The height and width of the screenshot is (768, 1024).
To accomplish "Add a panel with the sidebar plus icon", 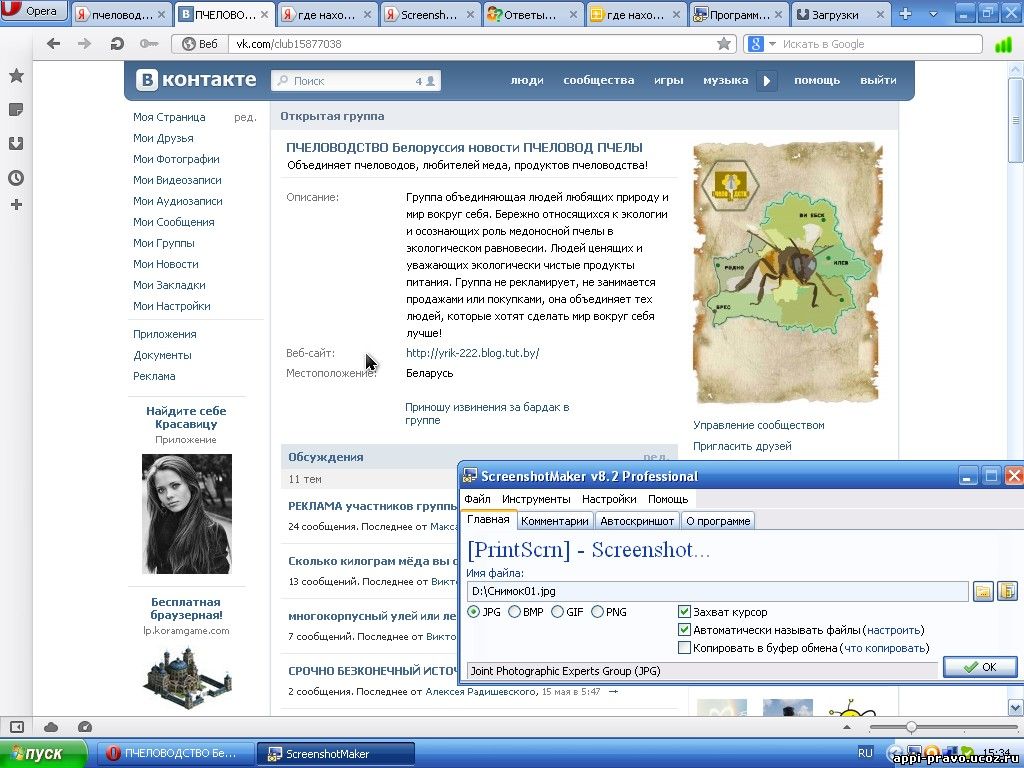I will tap(16, 205).
